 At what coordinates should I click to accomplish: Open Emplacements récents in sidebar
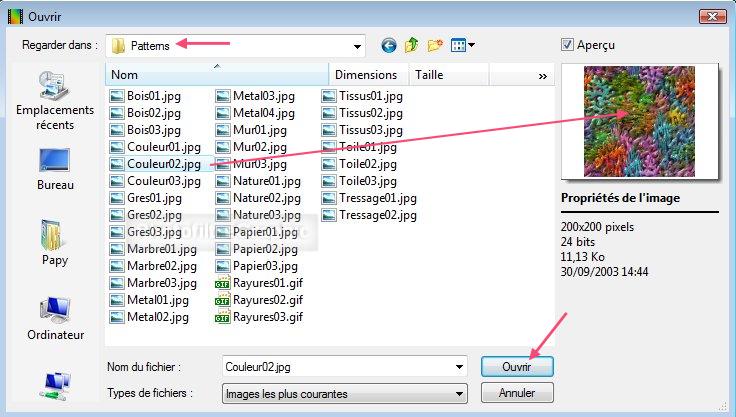[x=54, y=102]
